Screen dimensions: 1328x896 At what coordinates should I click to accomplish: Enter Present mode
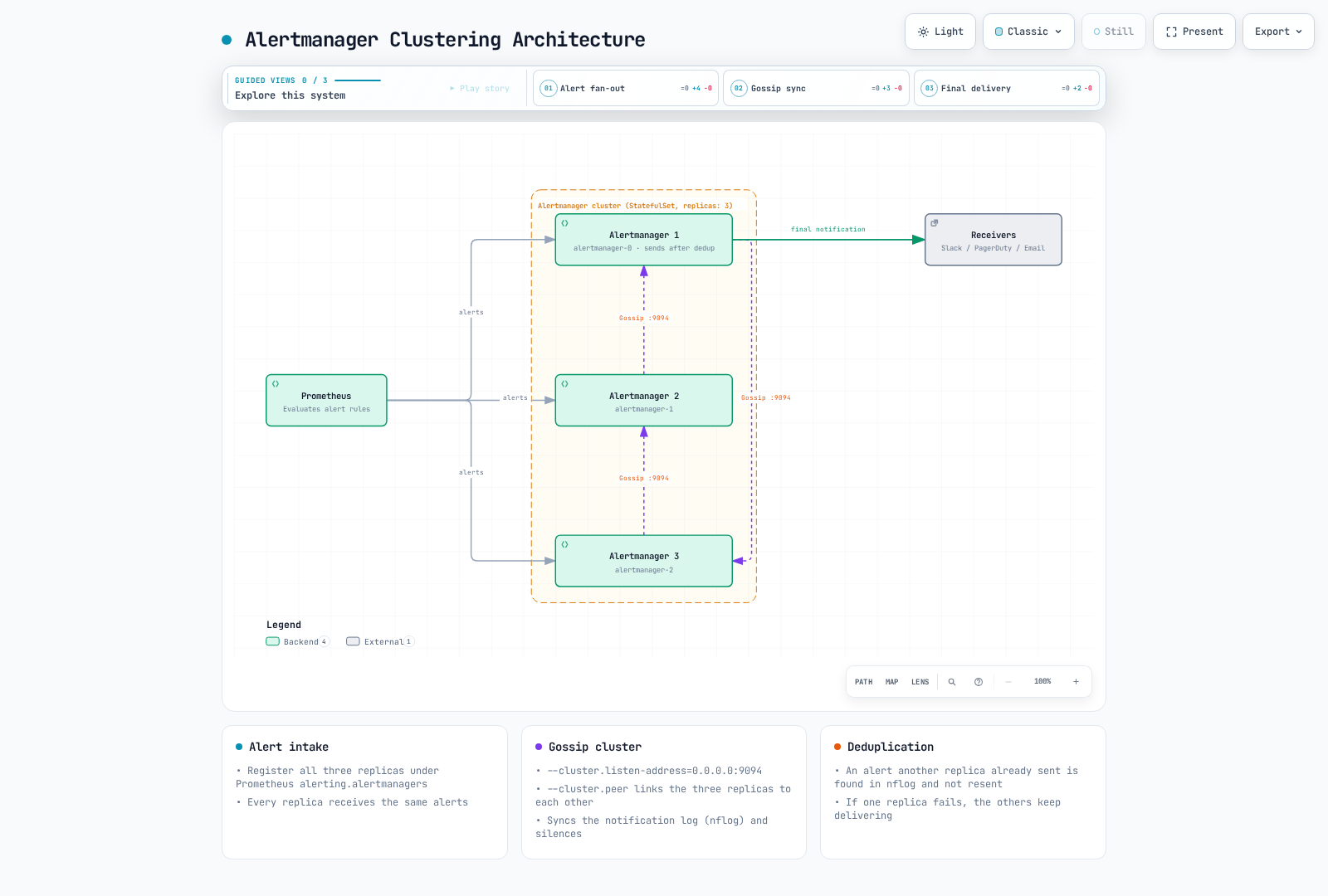(x=1194, y=32)
